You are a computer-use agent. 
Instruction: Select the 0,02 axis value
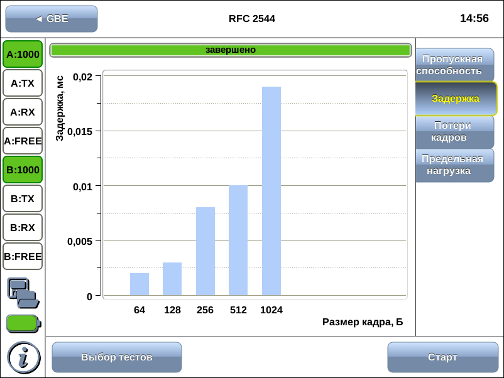click(83, 77)
